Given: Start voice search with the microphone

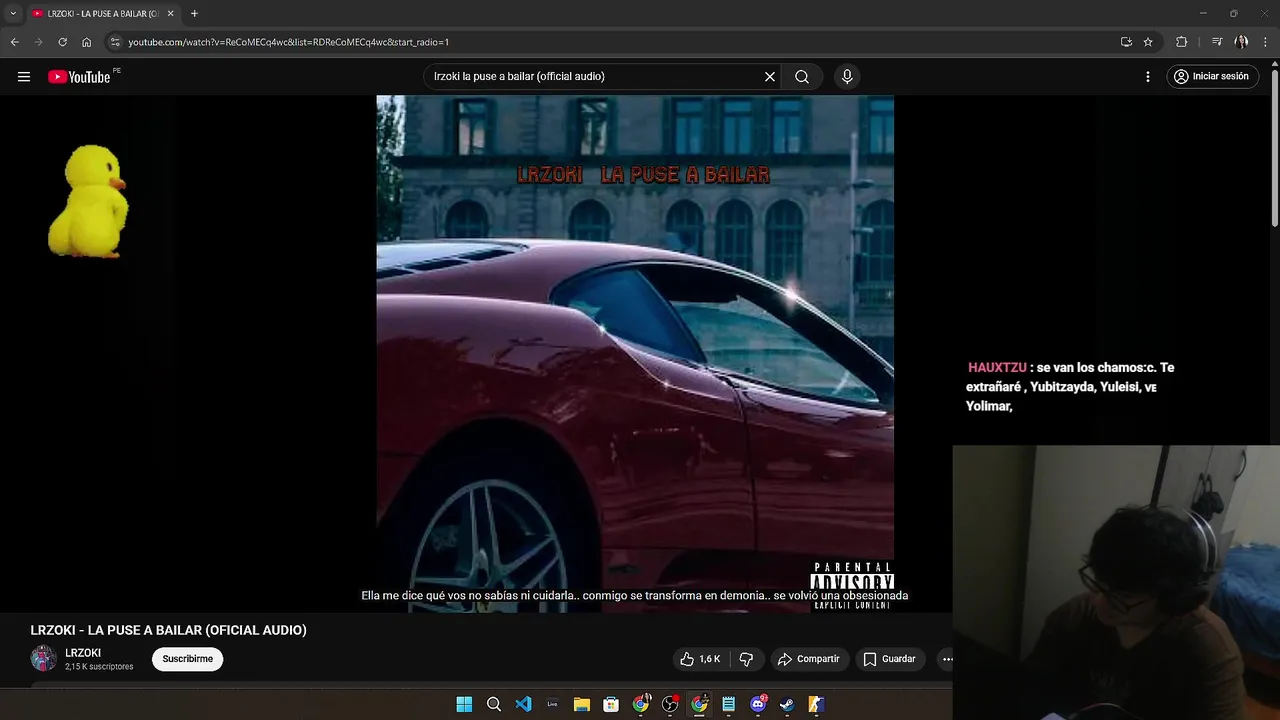Looking at the screenshot, I should 847,76.
